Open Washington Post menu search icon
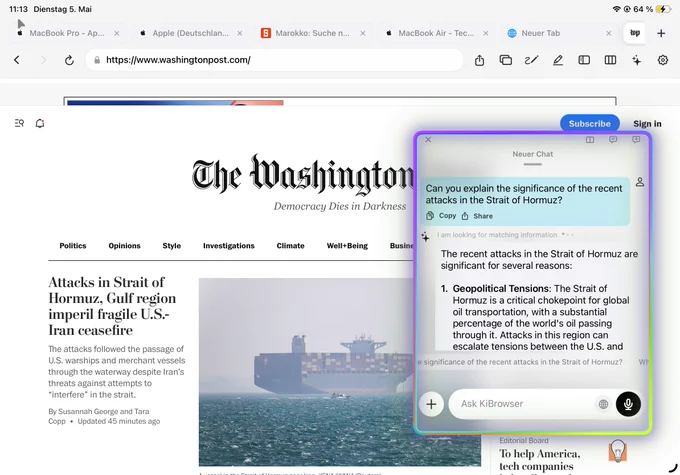This screenshot has height=475, width=680. (x=19, y=123)
